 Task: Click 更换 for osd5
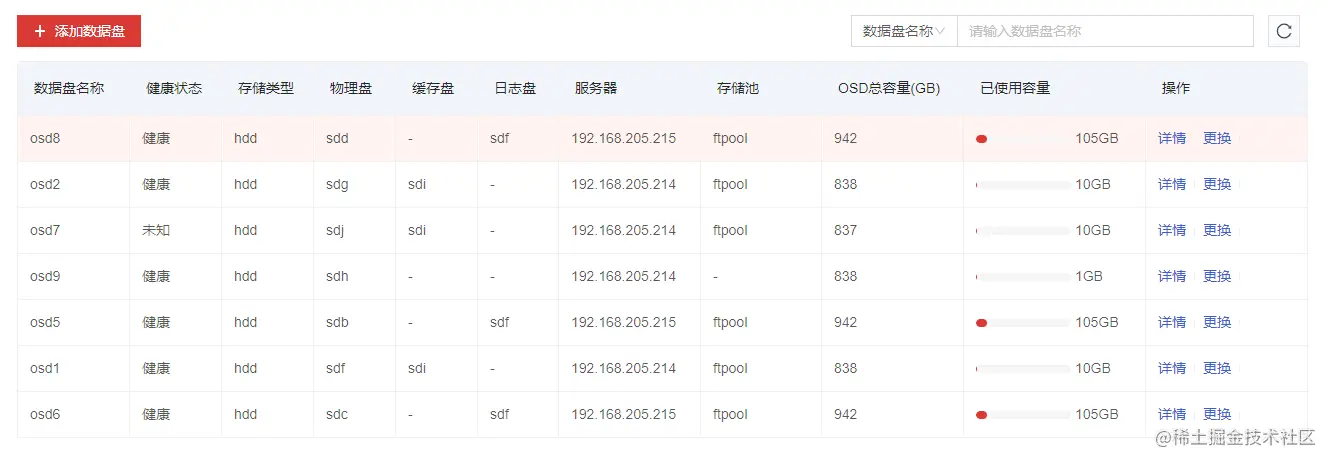pos(1217,322)
